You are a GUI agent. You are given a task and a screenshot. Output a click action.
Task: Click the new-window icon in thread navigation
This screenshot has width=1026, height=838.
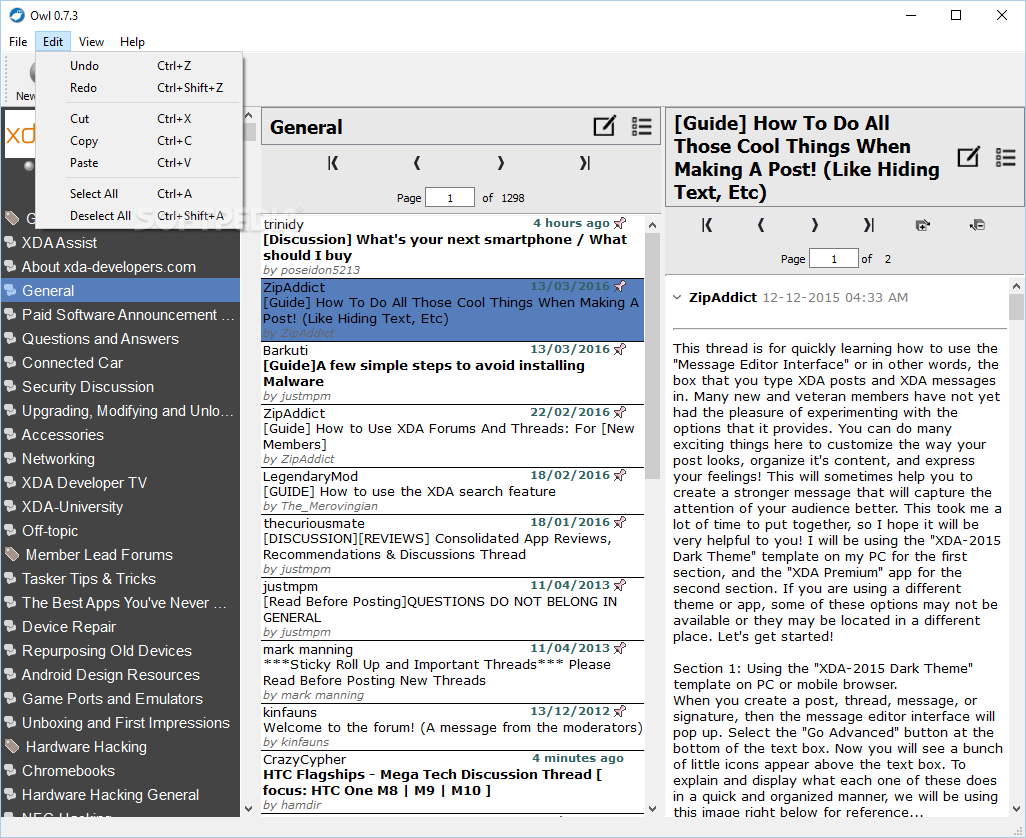pyautogui.click(x=923, y=225)
